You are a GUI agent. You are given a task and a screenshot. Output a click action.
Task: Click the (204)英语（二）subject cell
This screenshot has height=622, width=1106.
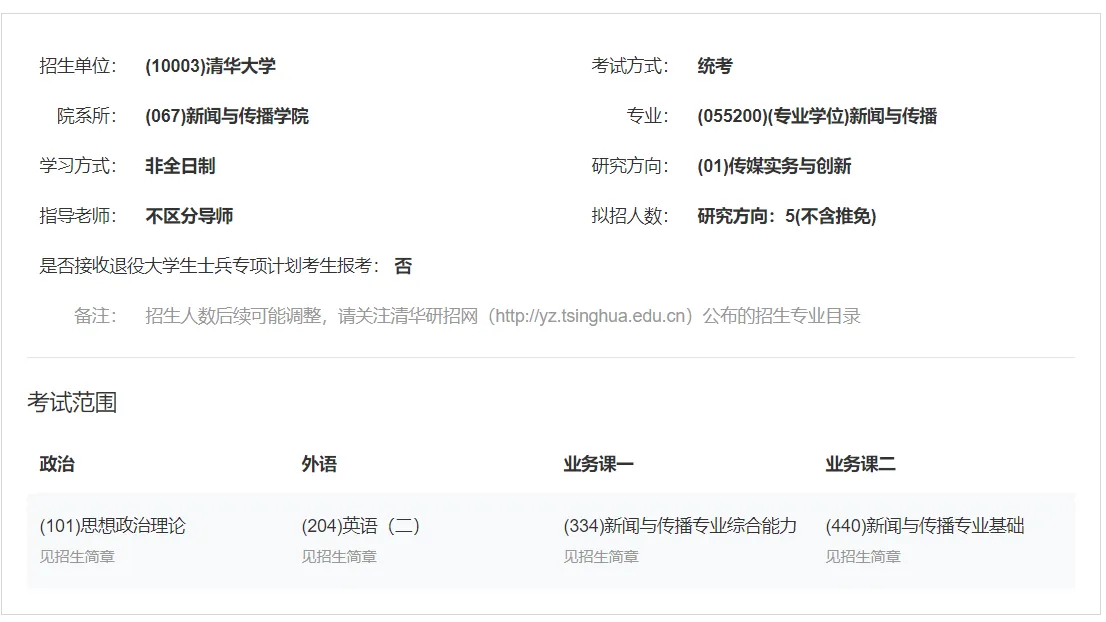tap(360, 526)
